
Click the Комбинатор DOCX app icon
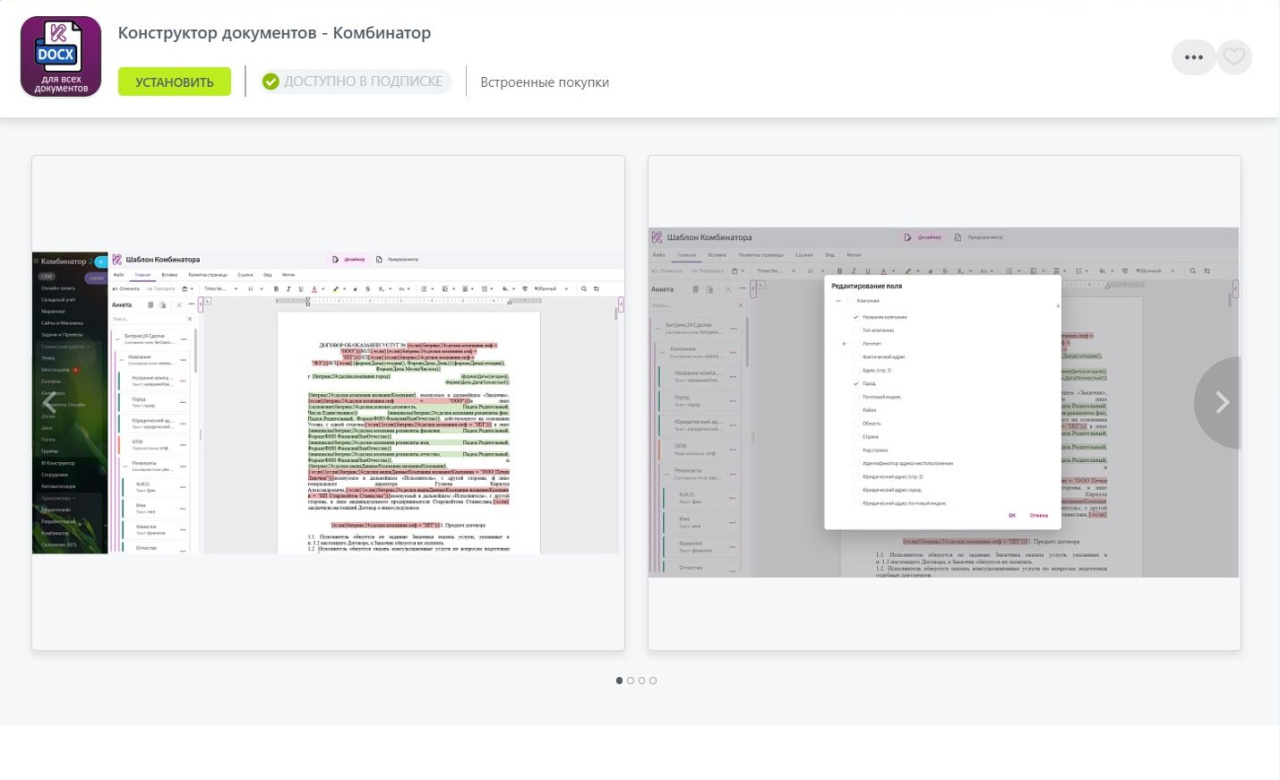(x=61, y=57)
